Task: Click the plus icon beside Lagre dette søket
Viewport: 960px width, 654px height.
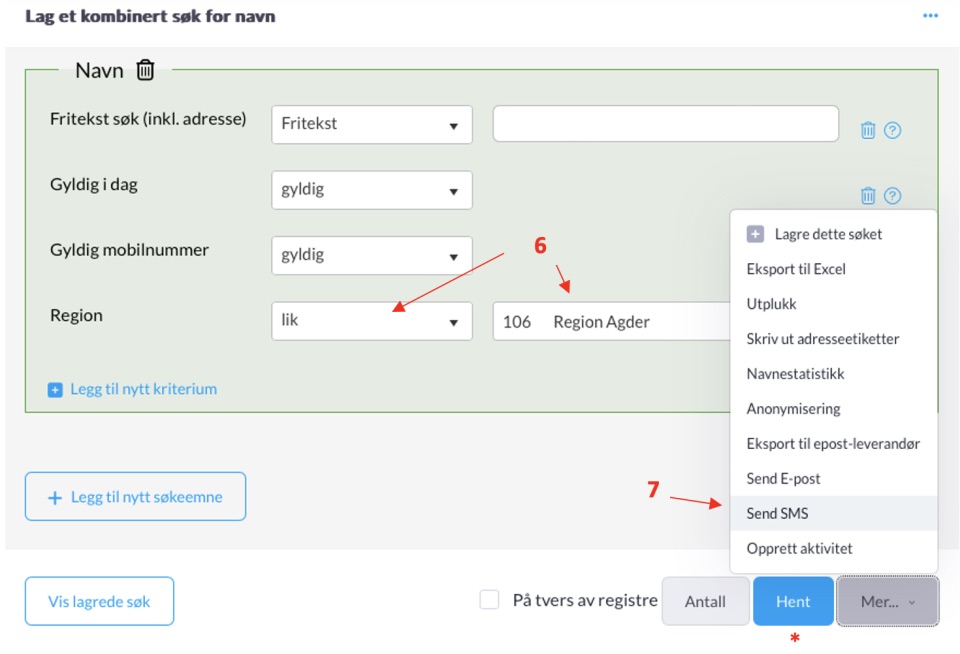Action: tap(755, 234)
